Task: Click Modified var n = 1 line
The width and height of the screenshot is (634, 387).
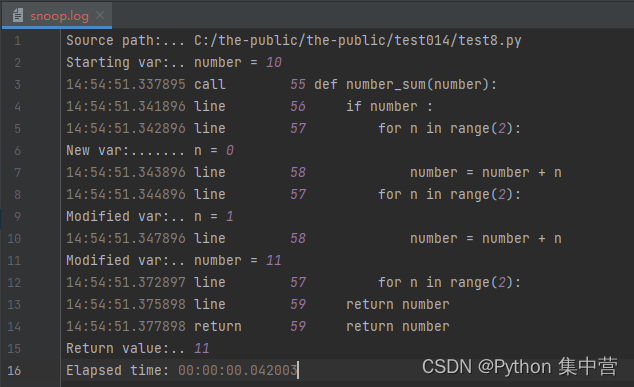Action: [x=150, y=216]
